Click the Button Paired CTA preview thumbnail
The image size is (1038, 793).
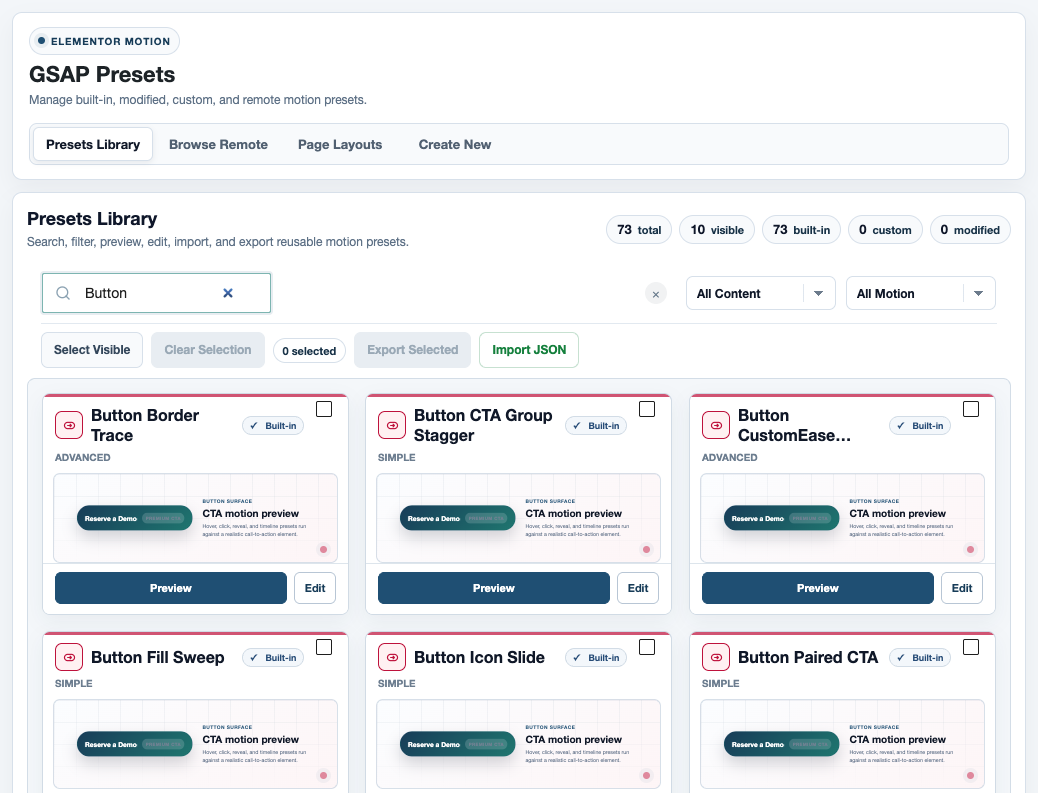click(843, 744)
